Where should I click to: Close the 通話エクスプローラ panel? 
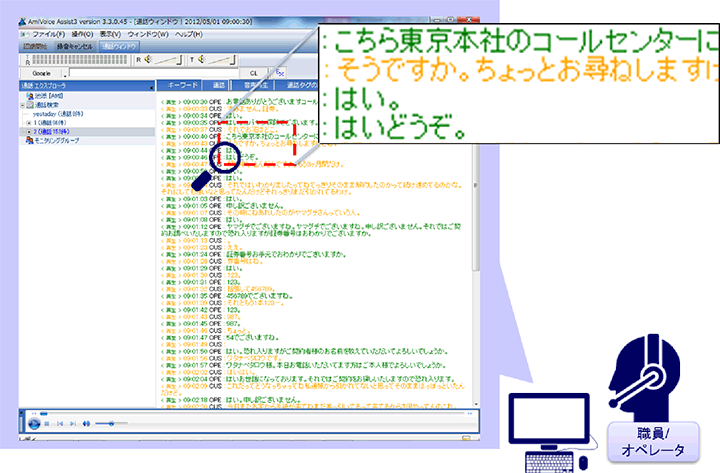151,87
